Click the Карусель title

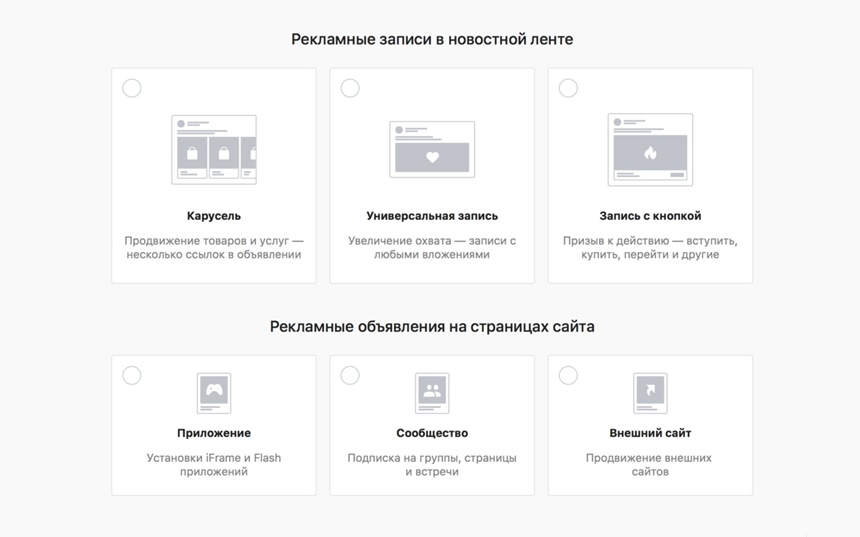pyautogui.click(x=214, y=216)
